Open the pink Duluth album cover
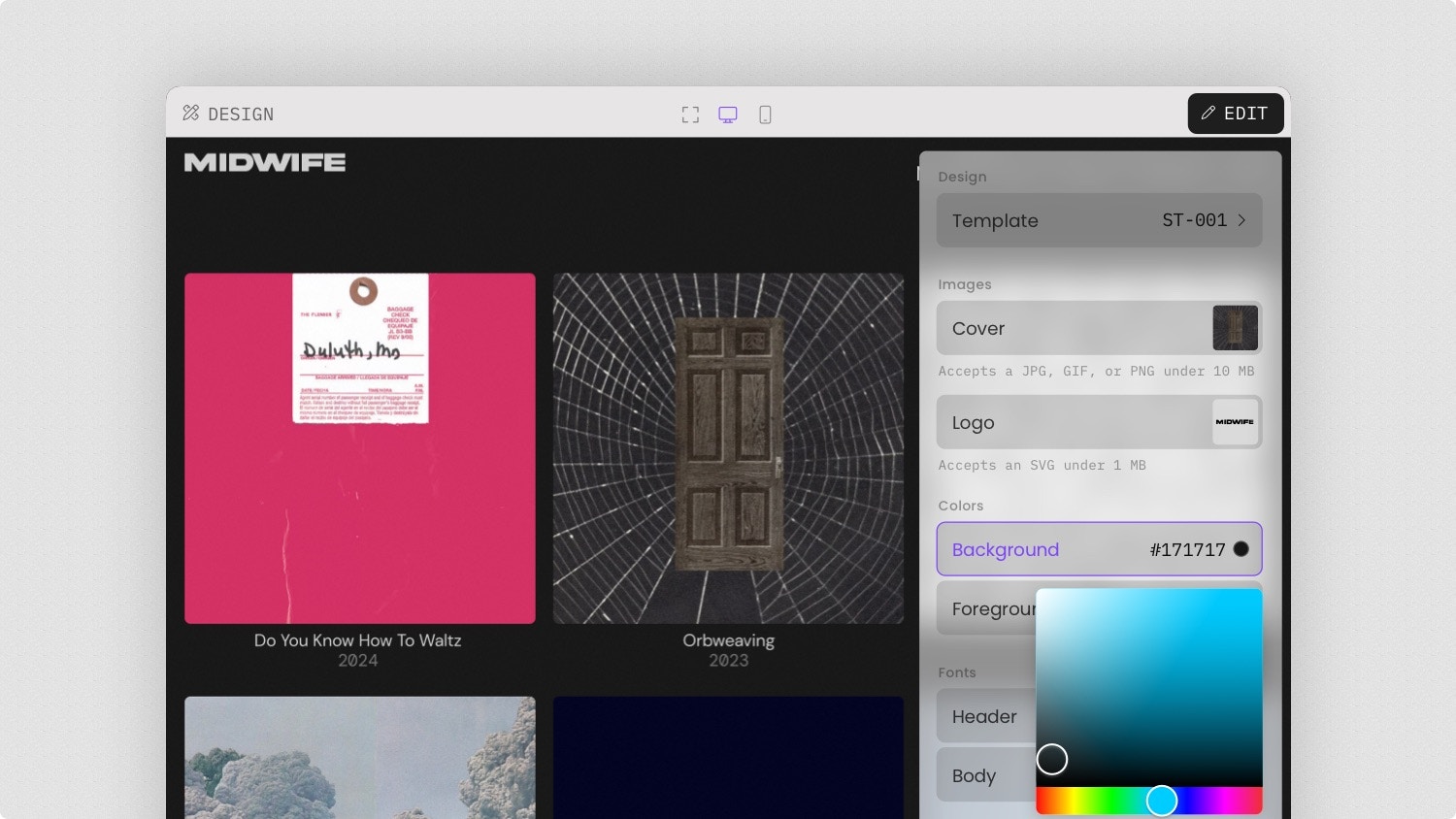Viewport: 1456px width, 819px height. pyautogui.click(x=360, y=448)
